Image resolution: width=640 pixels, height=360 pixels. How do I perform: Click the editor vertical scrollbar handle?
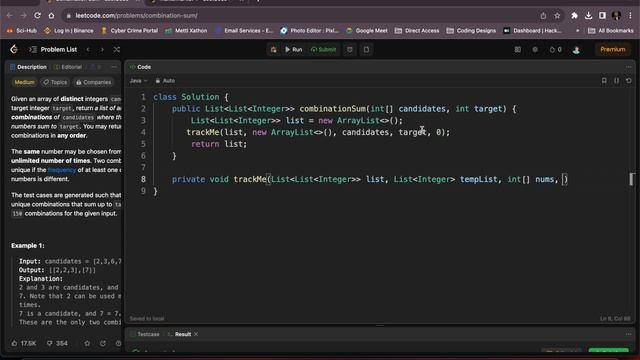[x=631, y=179]
